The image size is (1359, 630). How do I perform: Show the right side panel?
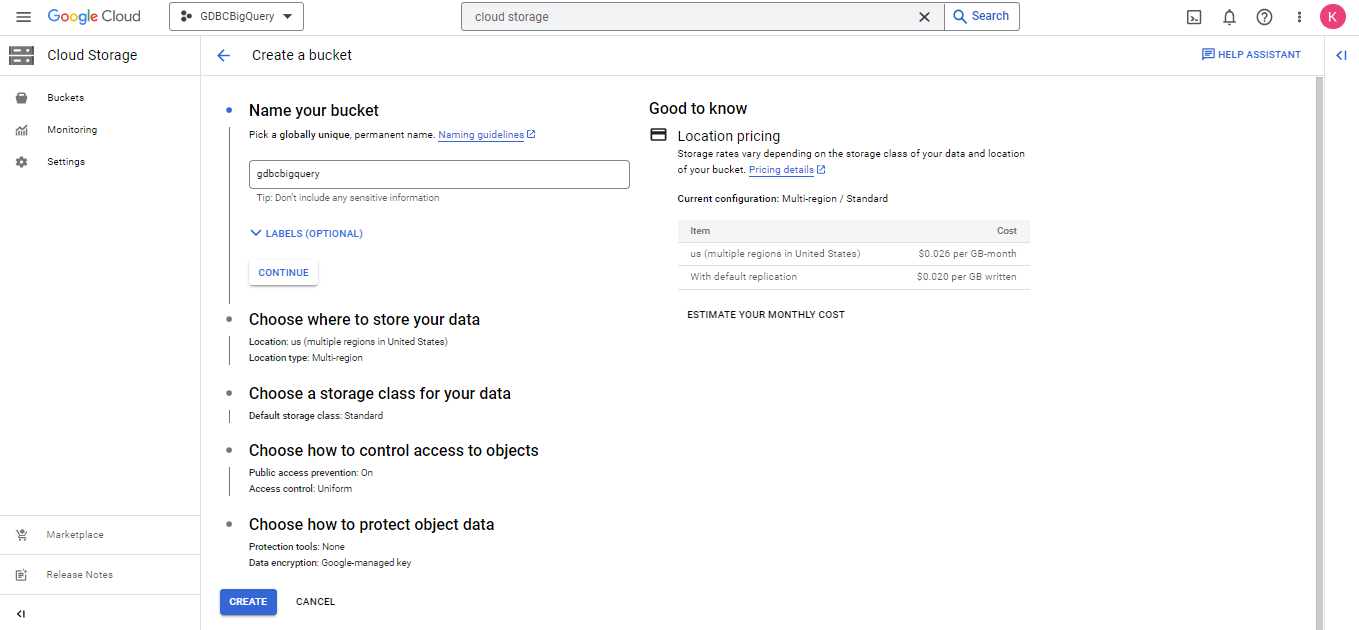pyautogui.click(x=1341, y=55)
